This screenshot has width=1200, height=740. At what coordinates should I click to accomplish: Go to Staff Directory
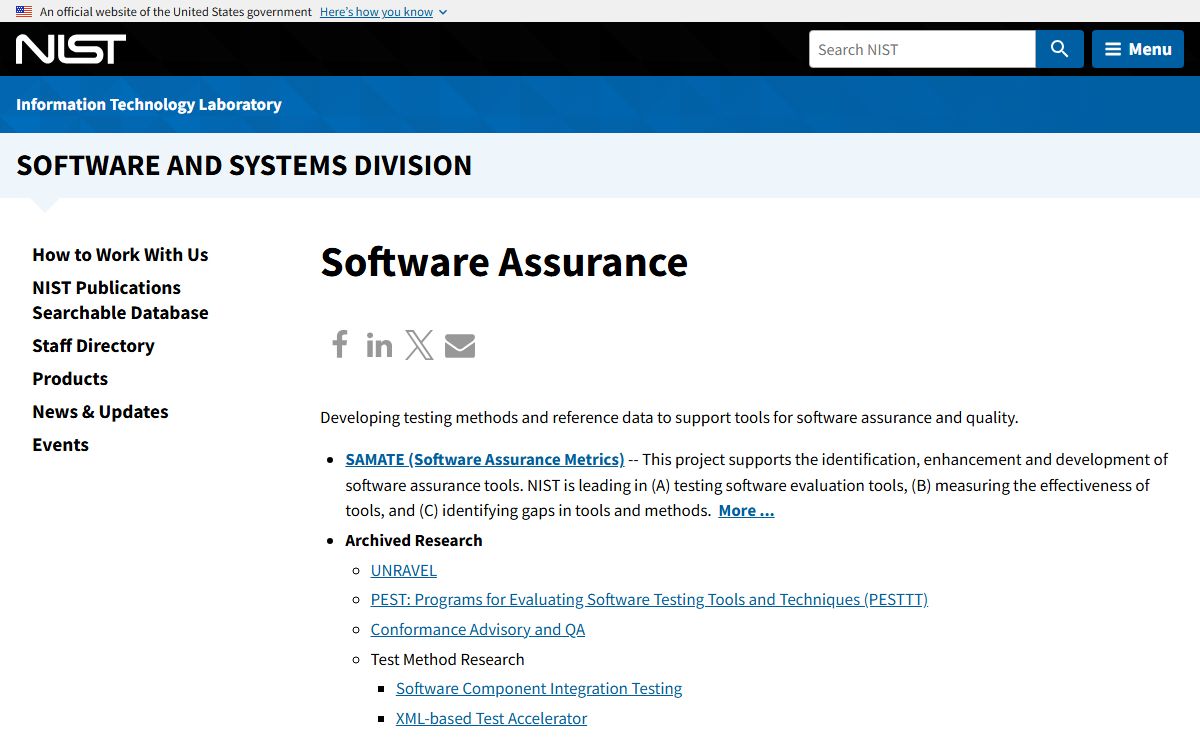point(93,345)
